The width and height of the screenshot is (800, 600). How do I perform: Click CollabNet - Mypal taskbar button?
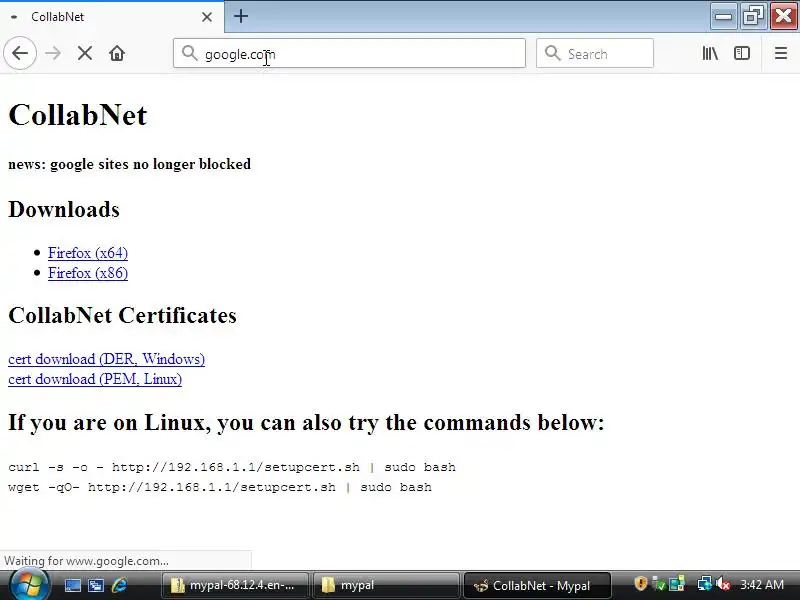[537, 585]
